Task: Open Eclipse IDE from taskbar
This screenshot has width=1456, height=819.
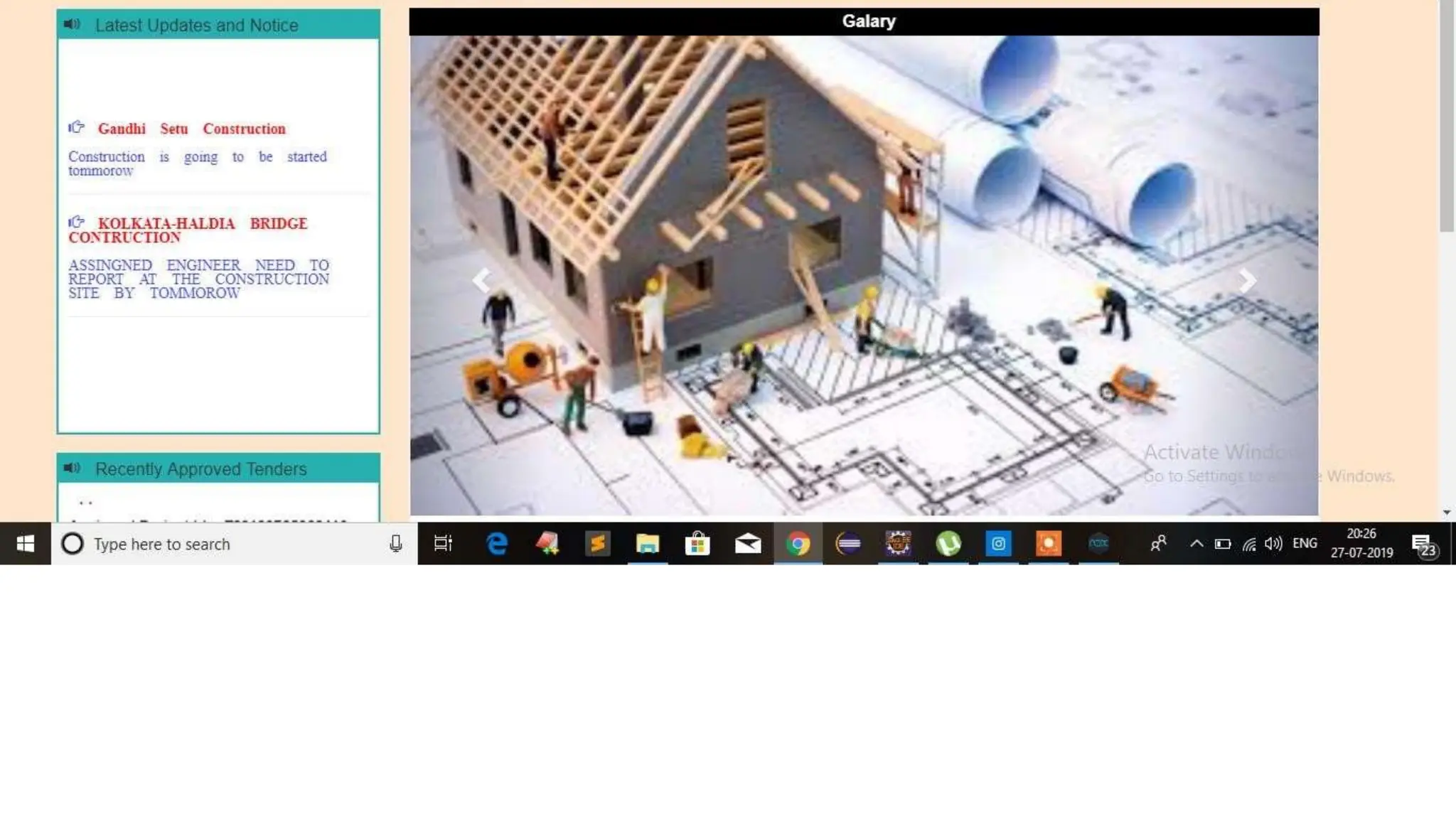Action: point(848,544)
